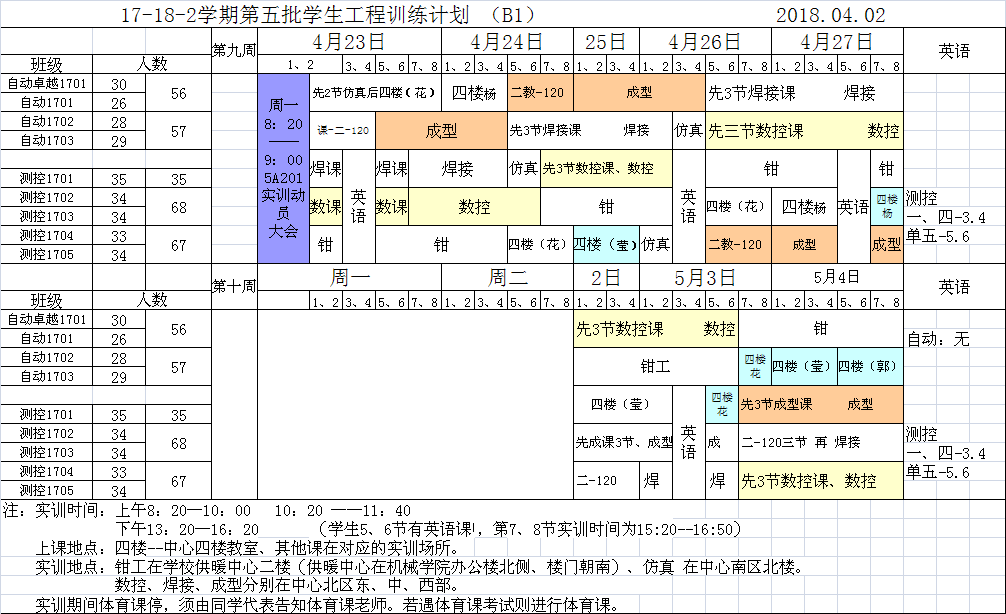Screen dimensions: 1006x614
Task: Select the 第九周 week label
Action: 234,50
